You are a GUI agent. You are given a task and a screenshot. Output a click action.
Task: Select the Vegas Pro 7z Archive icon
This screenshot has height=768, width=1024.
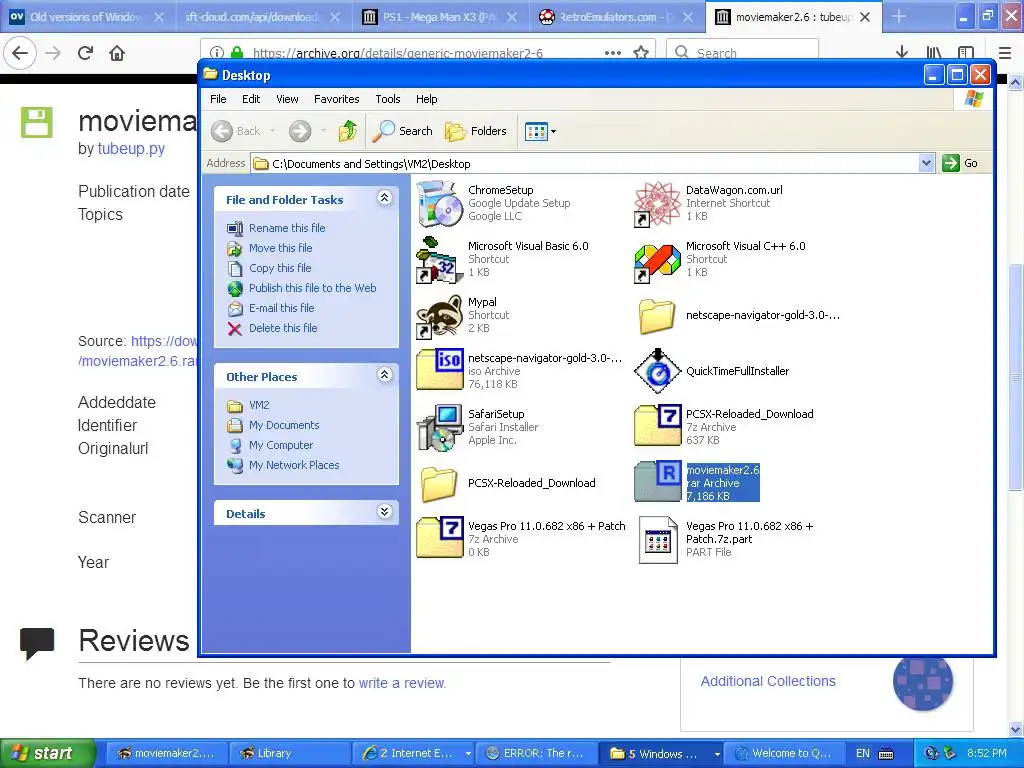(440, 537)
